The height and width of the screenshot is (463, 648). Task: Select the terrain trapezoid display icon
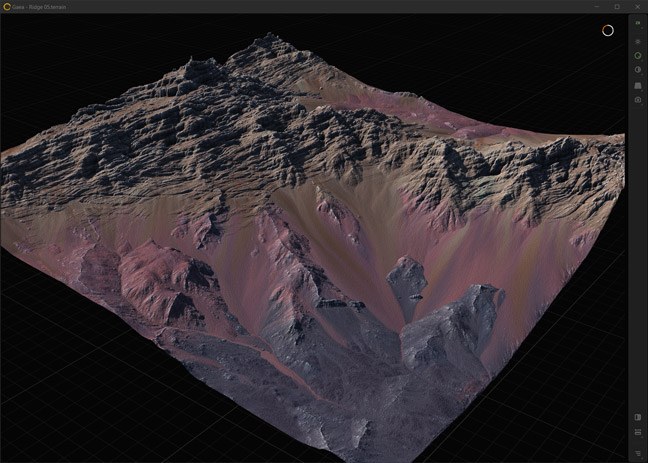[638, 85]
